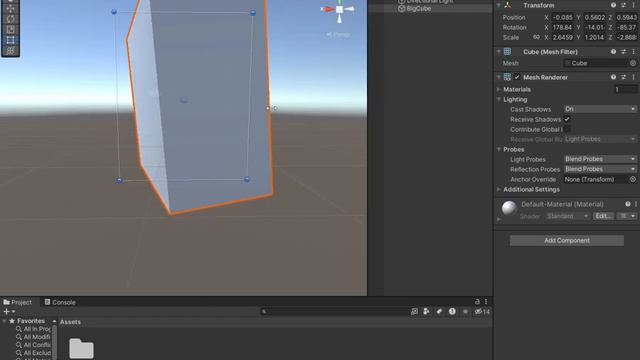640x360 pixels.
Task: Enable Contribute Global Illumination checkbox
Action: coord(567,129)
